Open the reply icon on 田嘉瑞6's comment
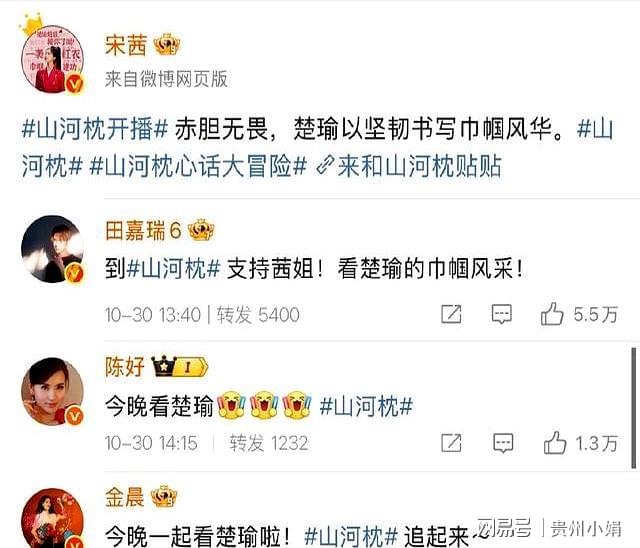This screenshot has width=640, height=548. (501, 314)
